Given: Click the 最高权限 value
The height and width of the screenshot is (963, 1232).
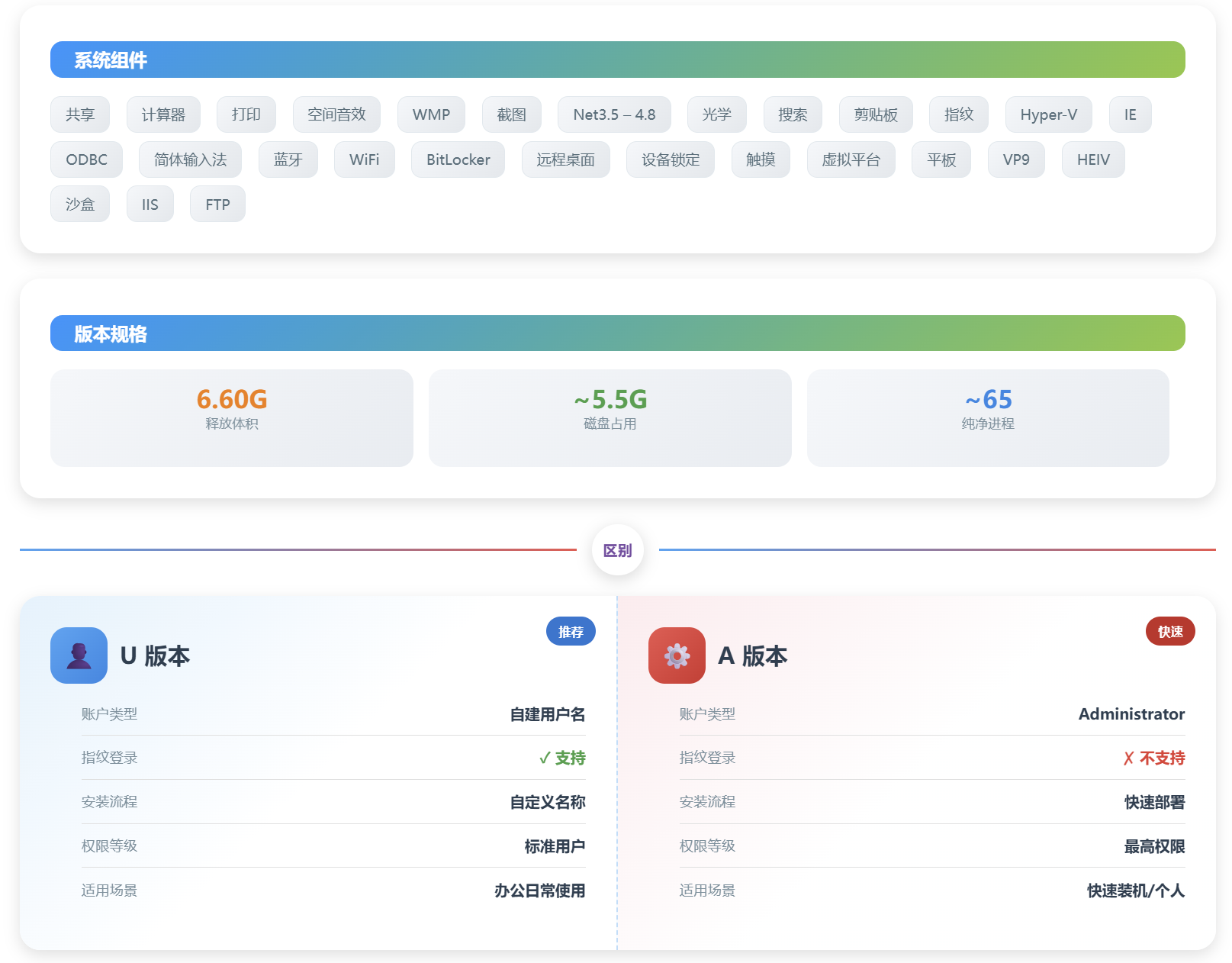Looking at the screenshot, I should 1155,846.
